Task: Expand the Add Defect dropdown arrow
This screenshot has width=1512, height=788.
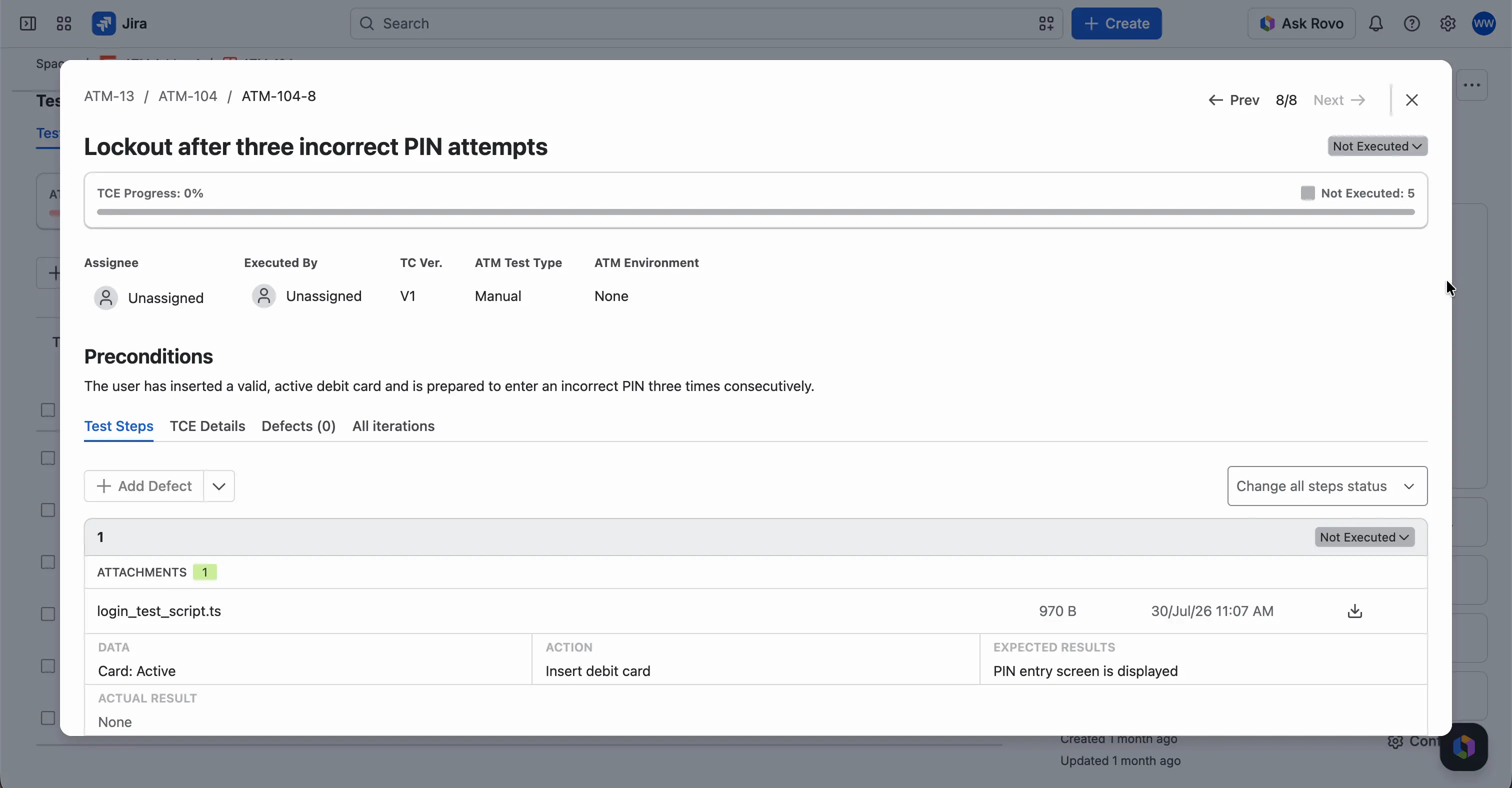Action: pyautogui.click(x=219, y=486)
